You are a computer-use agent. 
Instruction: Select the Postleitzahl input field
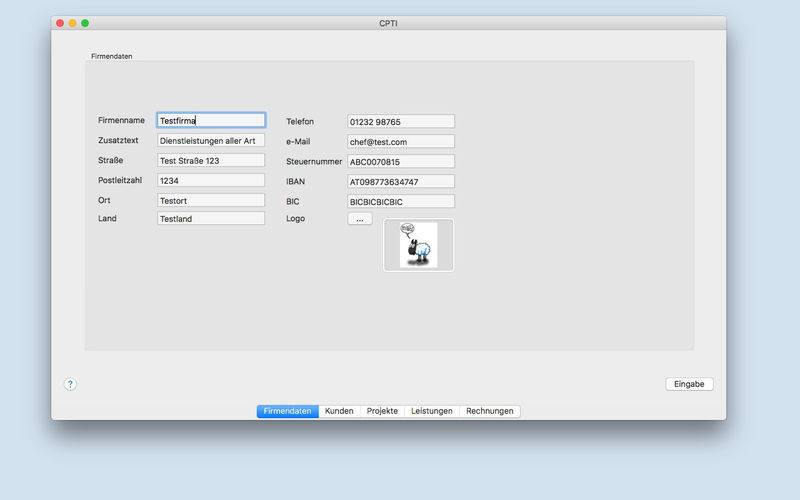pyautogui.click(x=211, y=180)
